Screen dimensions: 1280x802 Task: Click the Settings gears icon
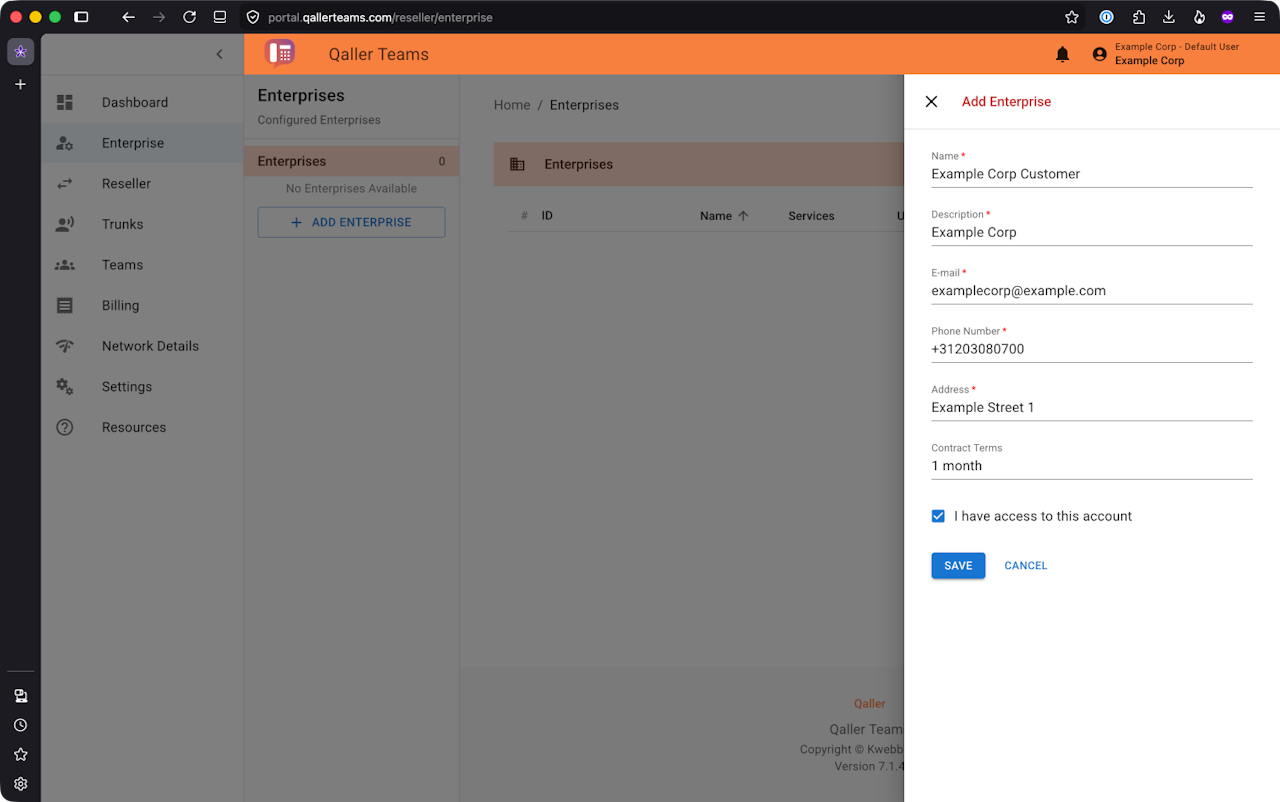(65, 387)
